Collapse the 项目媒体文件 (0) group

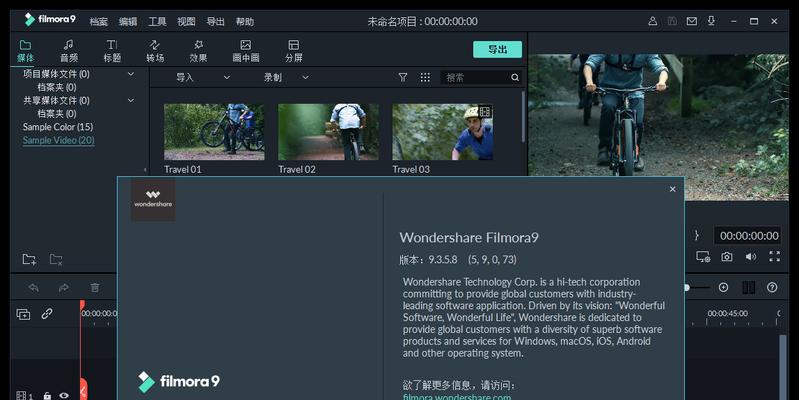(131, 74)
